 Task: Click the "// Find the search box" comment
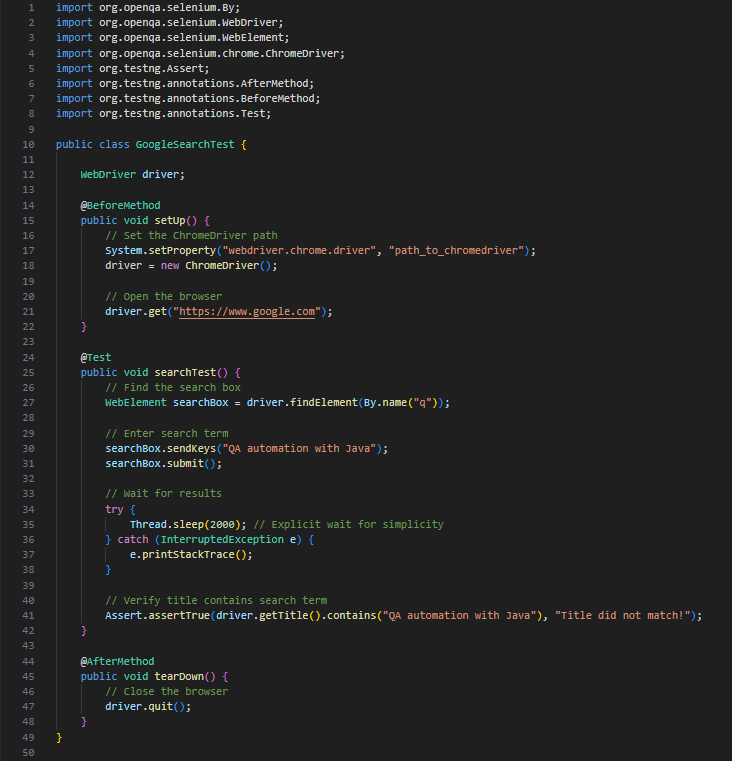[173, 388]
